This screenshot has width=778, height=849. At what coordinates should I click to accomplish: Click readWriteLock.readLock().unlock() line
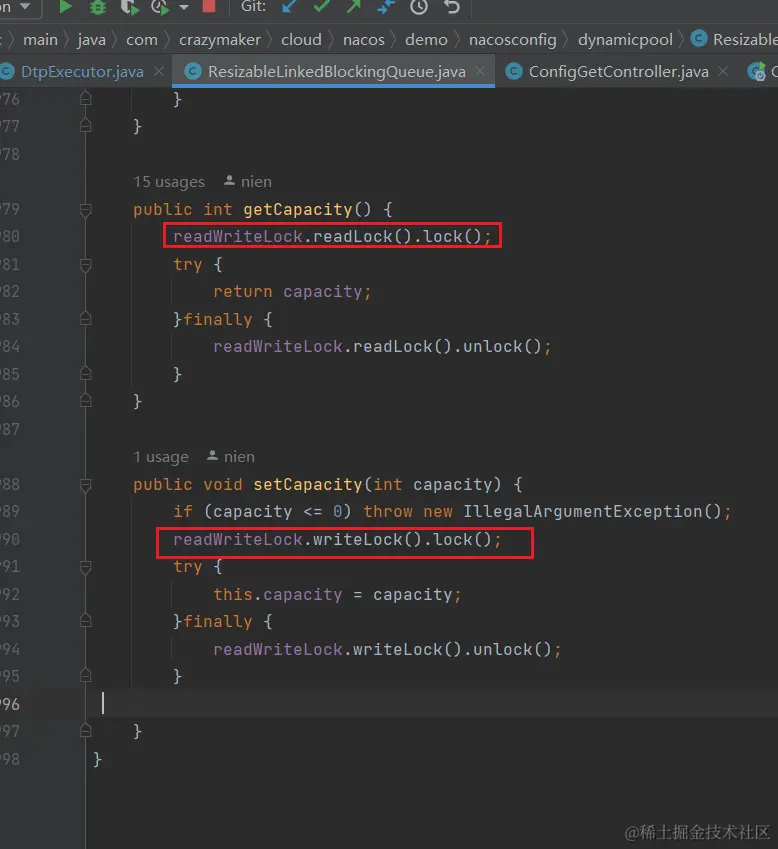(x=382, y=347)
